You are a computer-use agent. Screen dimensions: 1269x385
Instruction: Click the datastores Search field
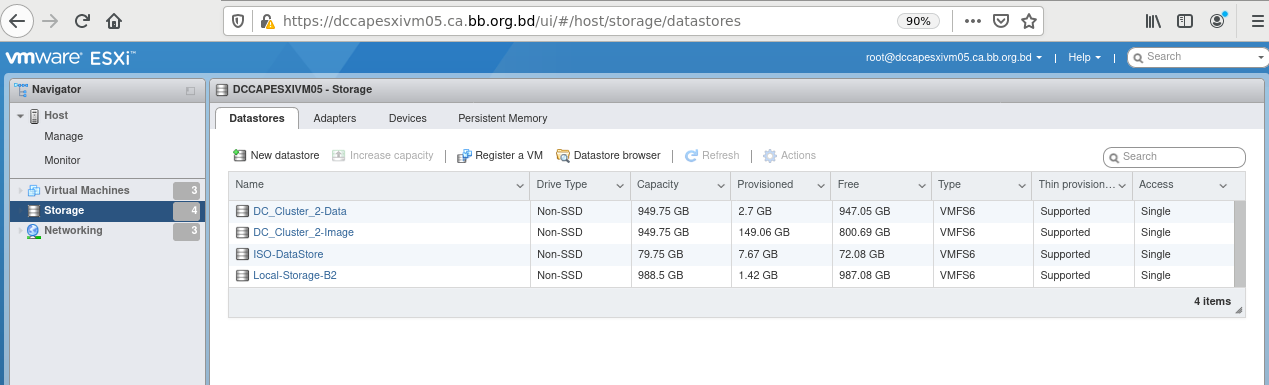click(1174, 157)
